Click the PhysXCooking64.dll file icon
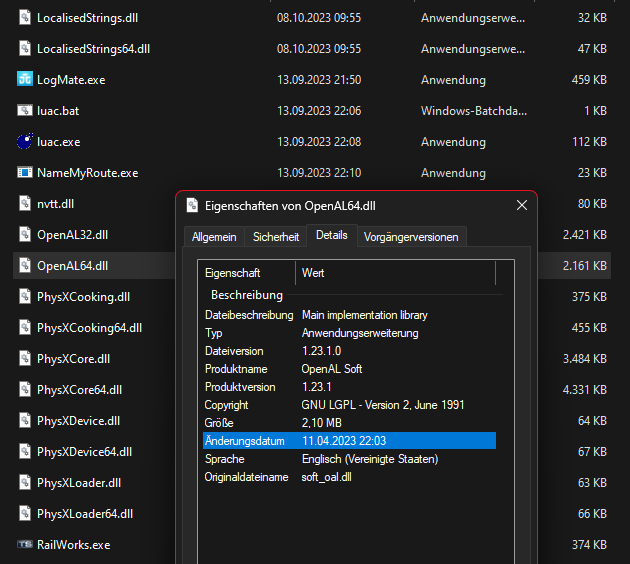Viewport: 630px width, 564px height. coord(25,327)
